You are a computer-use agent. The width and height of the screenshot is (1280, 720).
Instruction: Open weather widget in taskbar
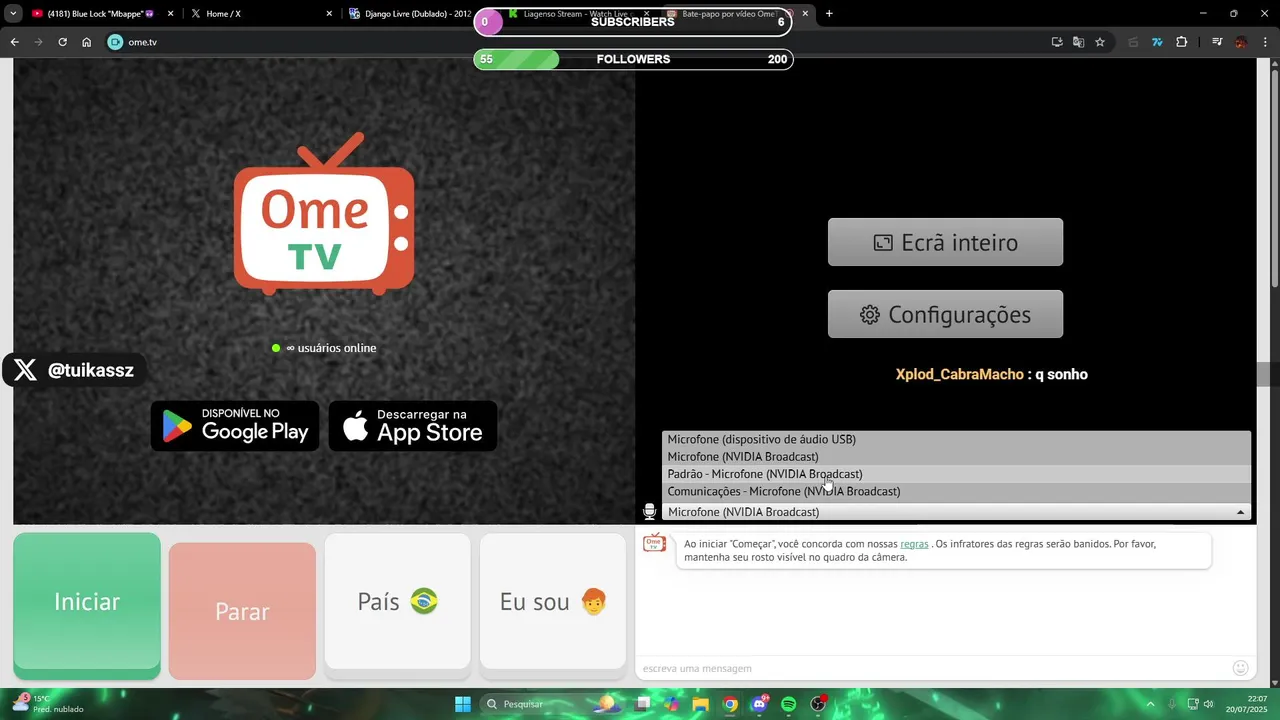48,704
